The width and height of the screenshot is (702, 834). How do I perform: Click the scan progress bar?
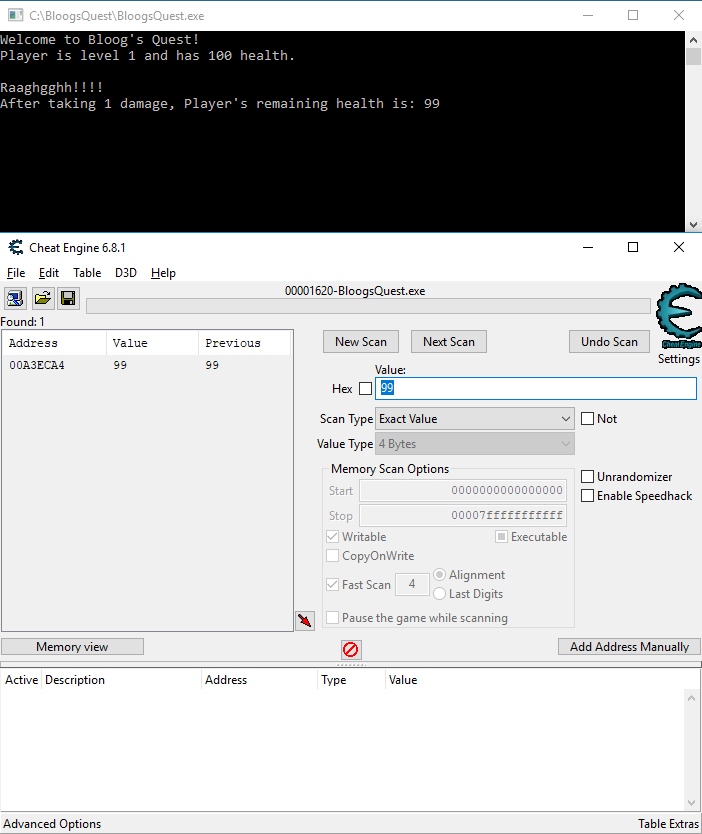point(368,306)
